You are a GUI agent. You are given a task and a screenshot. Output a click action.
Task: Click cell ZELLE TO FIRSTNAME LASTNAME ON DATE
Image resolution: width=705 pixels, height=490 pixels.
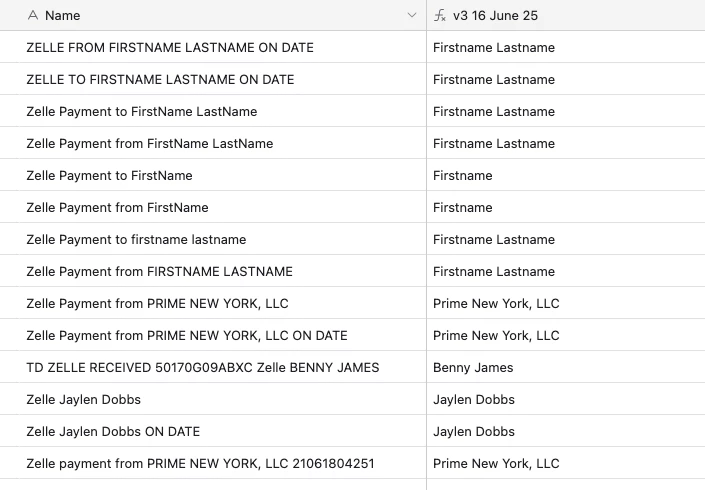click(223, 79)
